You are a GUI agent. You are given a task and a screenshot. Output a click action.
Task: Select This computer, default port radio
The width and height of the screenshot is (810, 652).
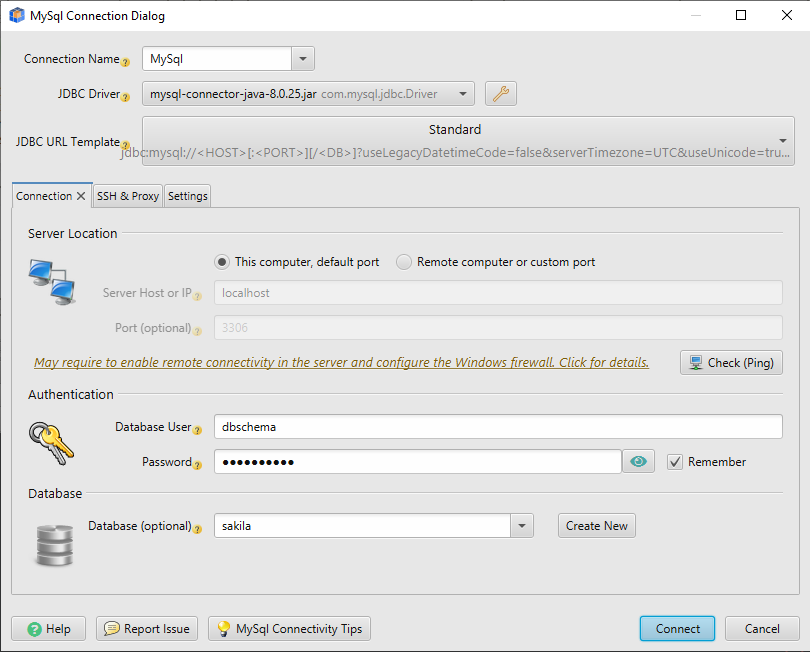(222, 262)
